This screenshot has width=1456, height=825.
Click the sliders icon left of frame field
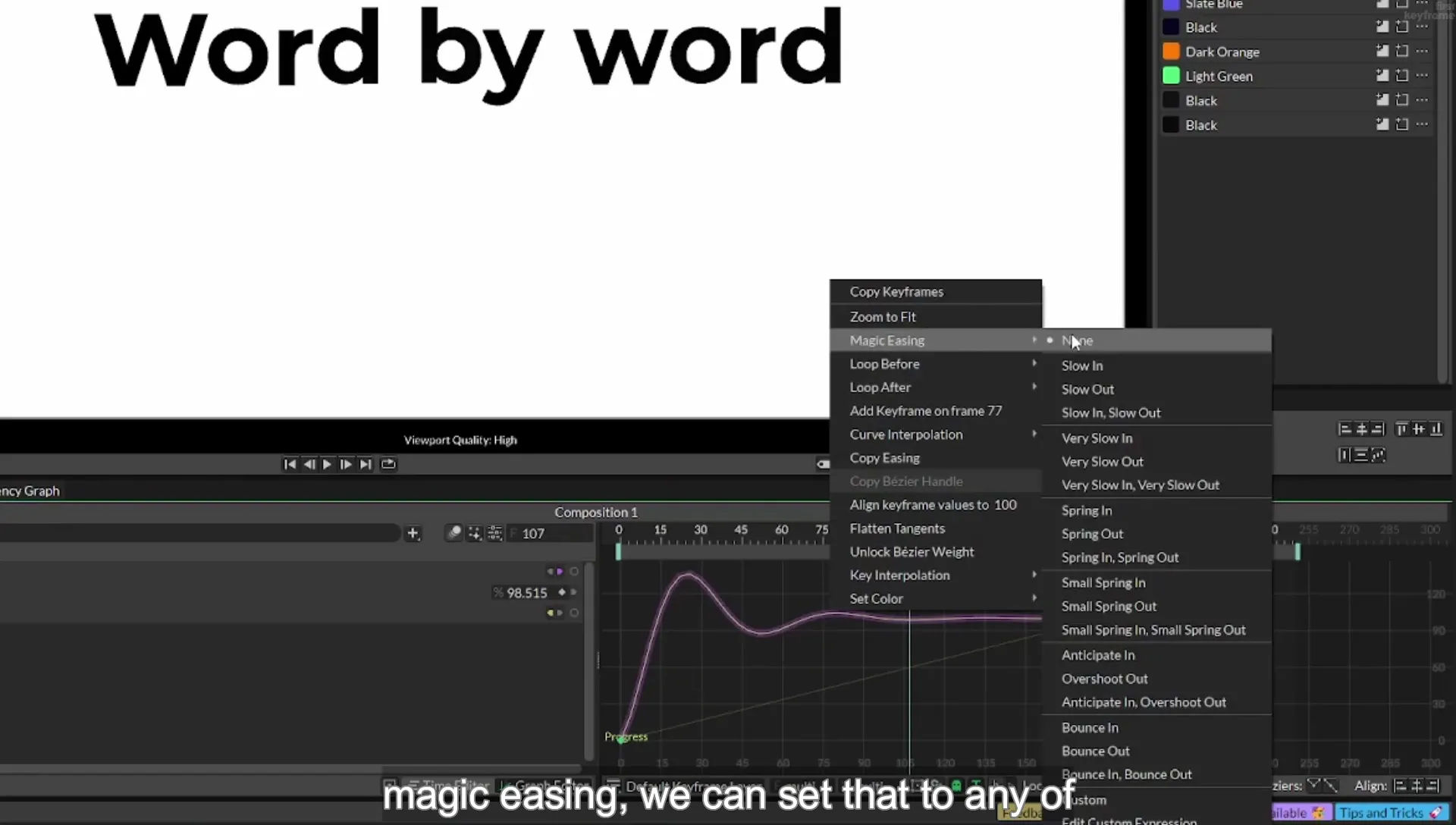494,533
